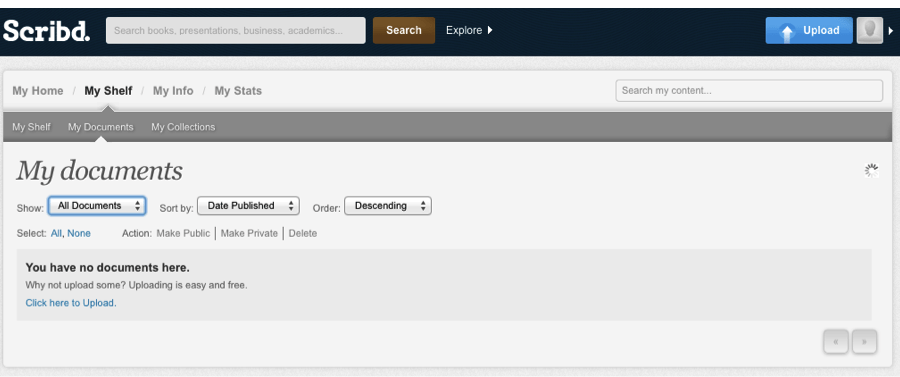Upload a document with the blue button
The image size is (900, 377).
point(809,30)
